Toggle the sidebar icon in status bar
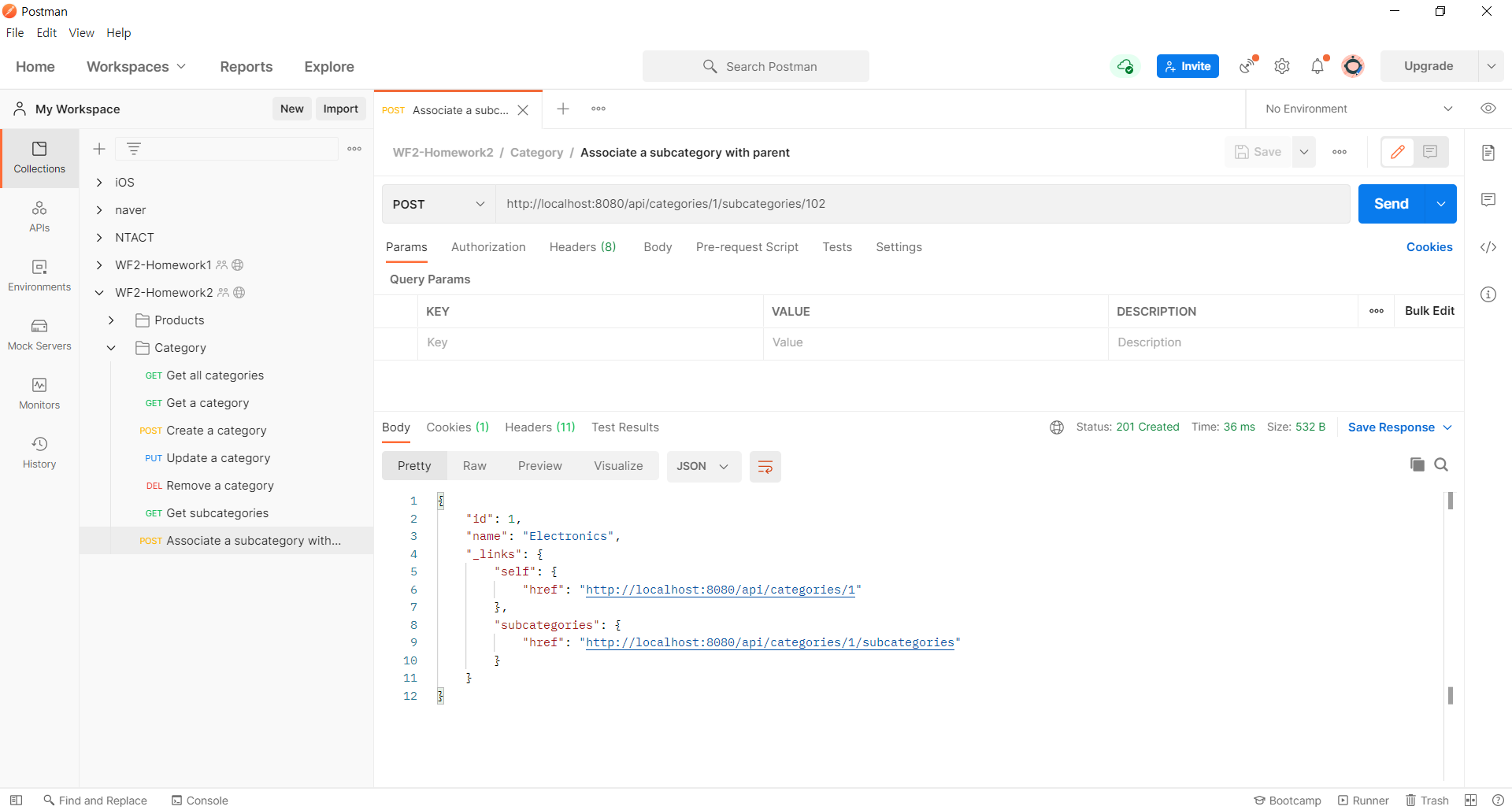This screenshot has width=1512, height=810. [x=16, y=800]
